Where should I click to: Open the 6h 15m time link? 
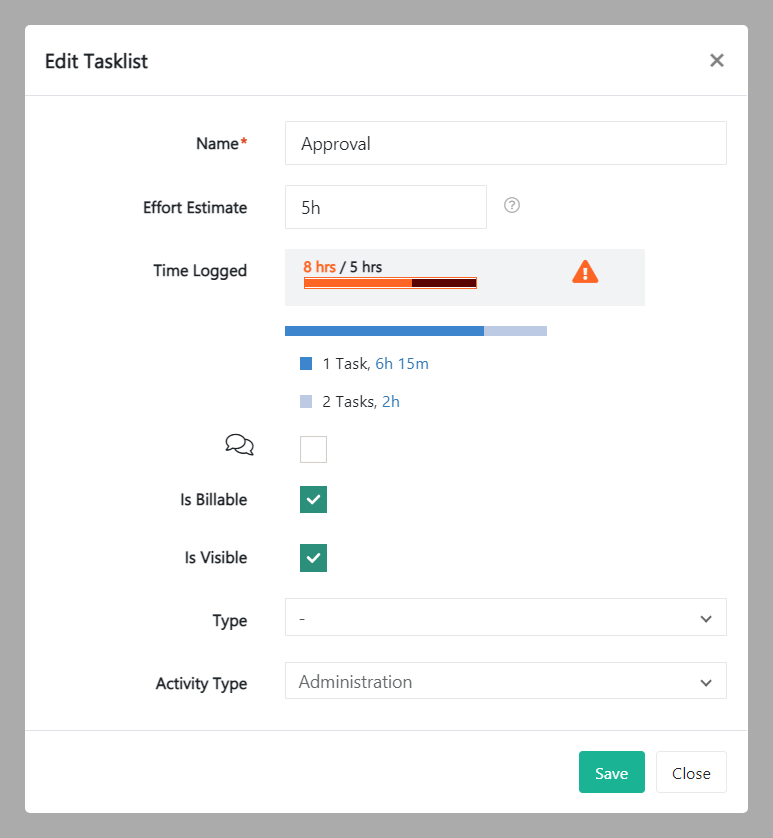coord(401,364)
